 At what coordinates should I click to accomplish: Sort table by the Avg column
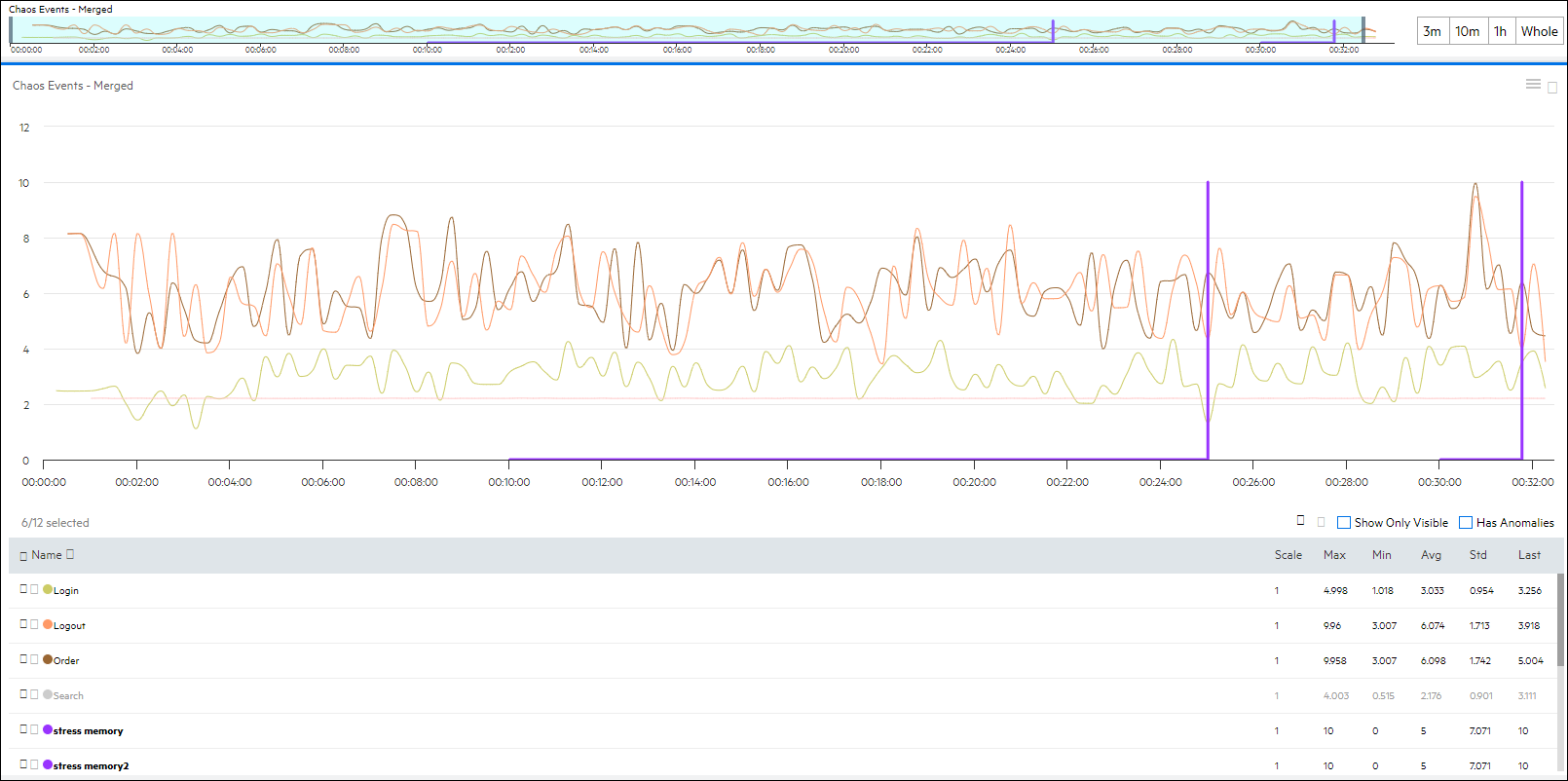1431,555
